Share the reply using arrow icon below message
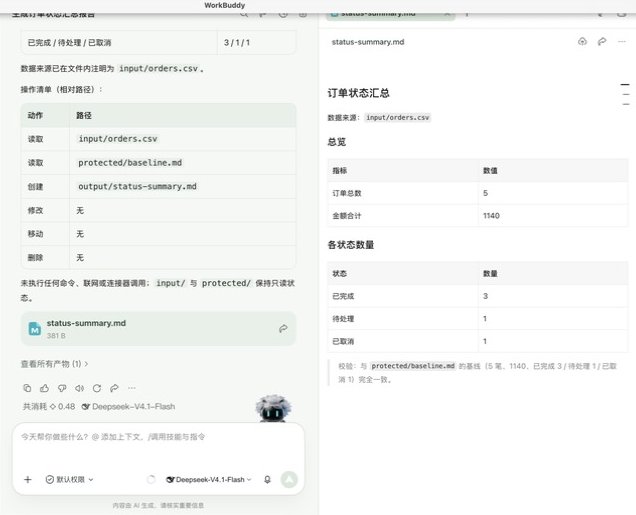Viewport: 636px width, 515px height. [114, 388]
